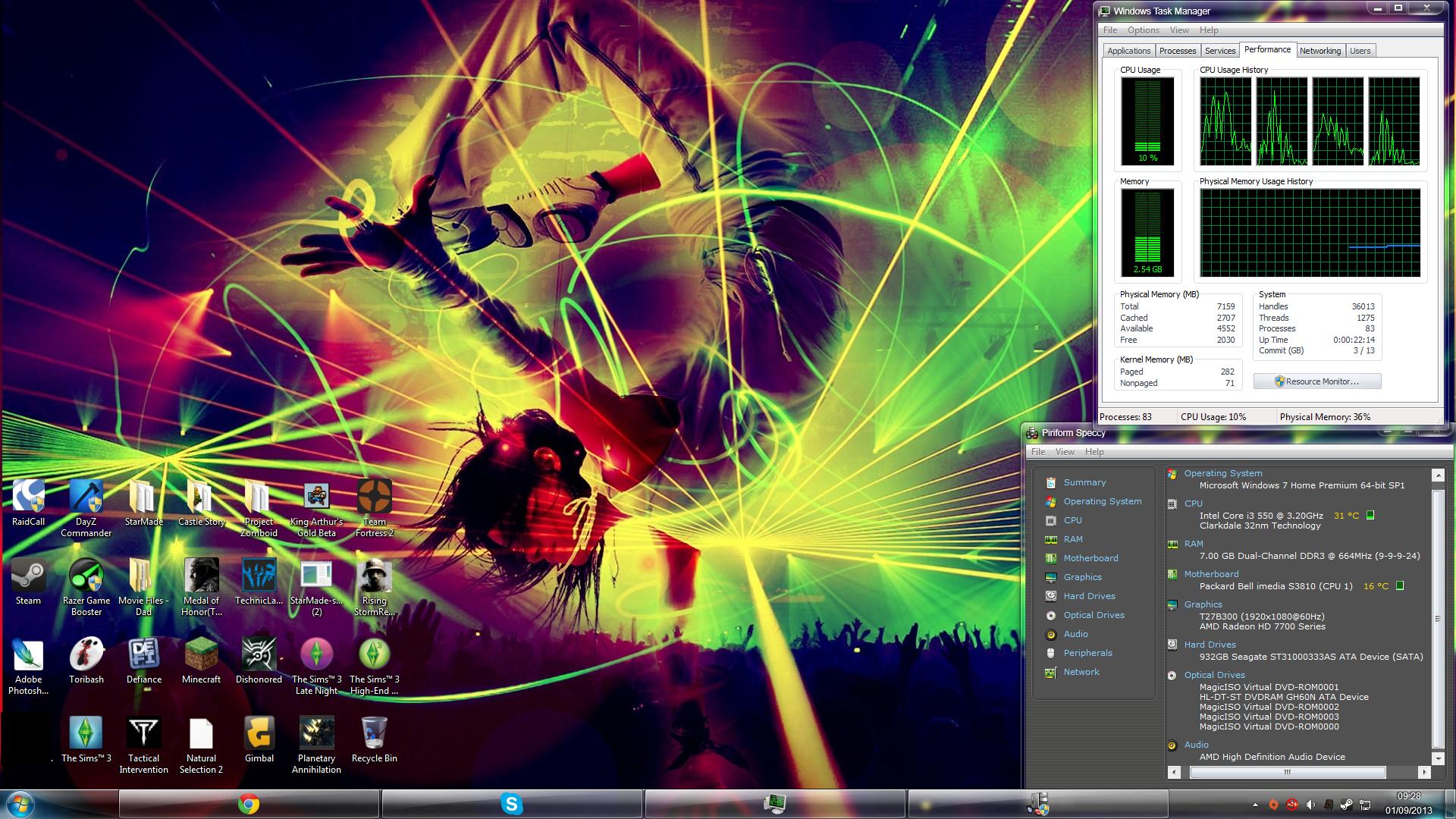Open Audio in Speccy sidebar
Screen dimensions: 1456x819
(x=1075, y=634)
